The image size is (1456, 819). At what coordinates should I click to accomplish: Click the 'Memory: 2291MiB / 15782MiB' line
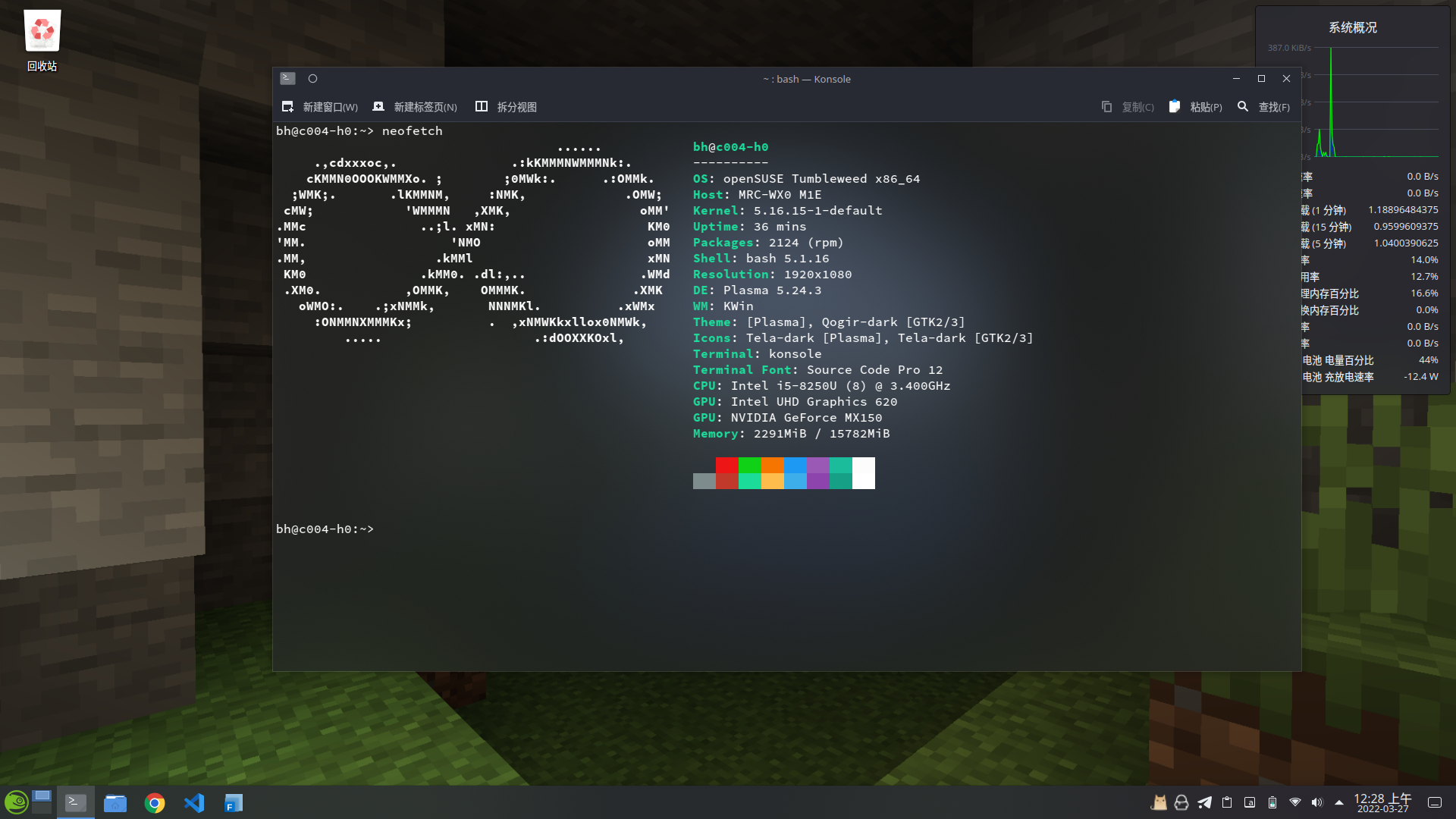pyautogui.click(x=791, y=434)
